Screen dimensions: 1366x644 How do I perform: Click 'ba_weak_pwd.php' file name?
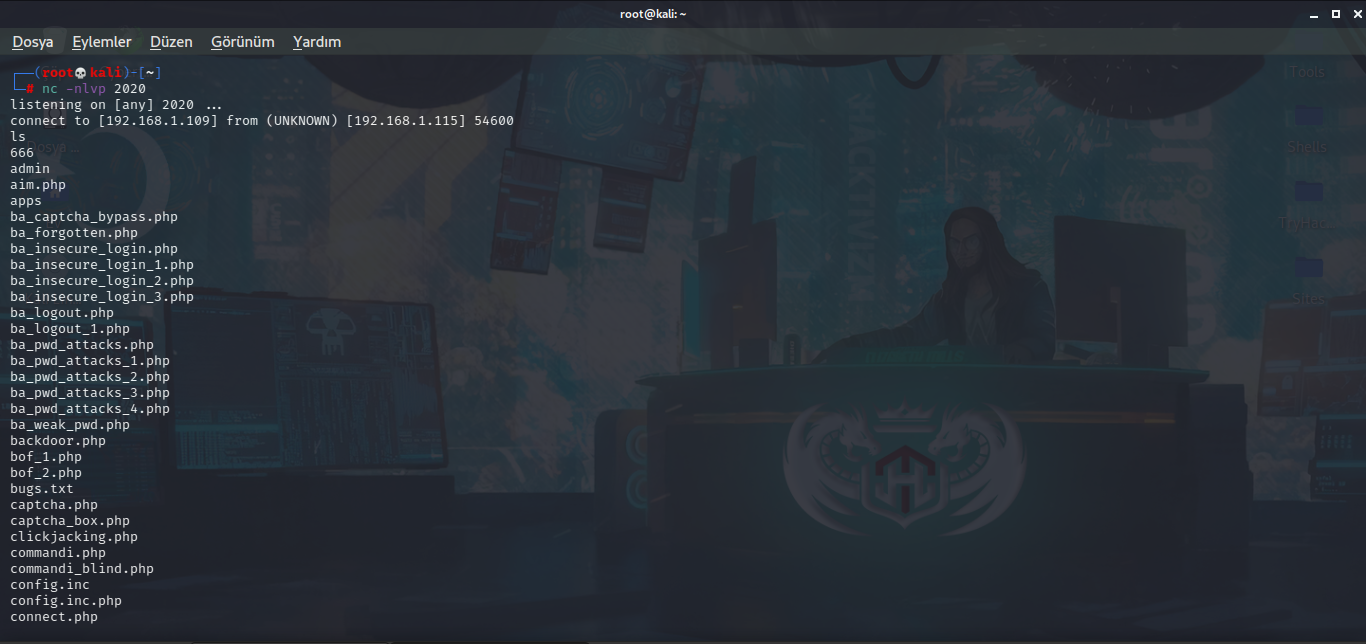70,425
